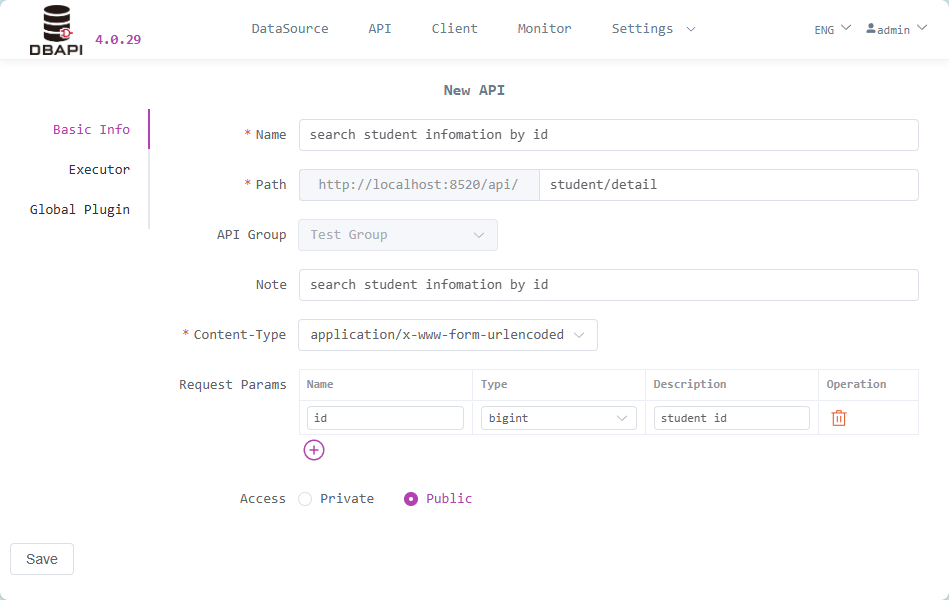Image resolution: width=949 pixels, height=600 pixels.
Task: Save the new API
Action: click(x=41, y=559)
